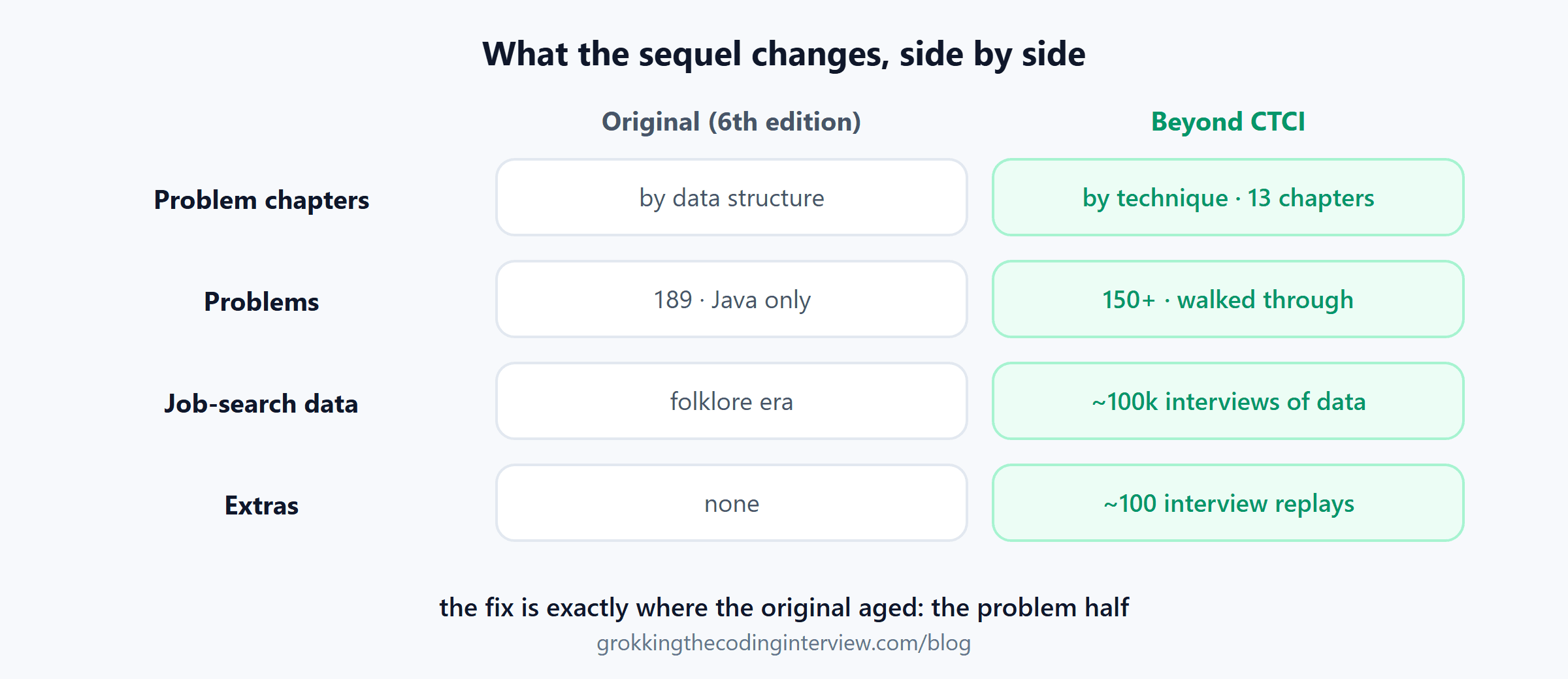Click the word 'CTCI' in the green header
Image resolution: width=1568 pixels, height=679 pixels.
tap(1277, 122)
